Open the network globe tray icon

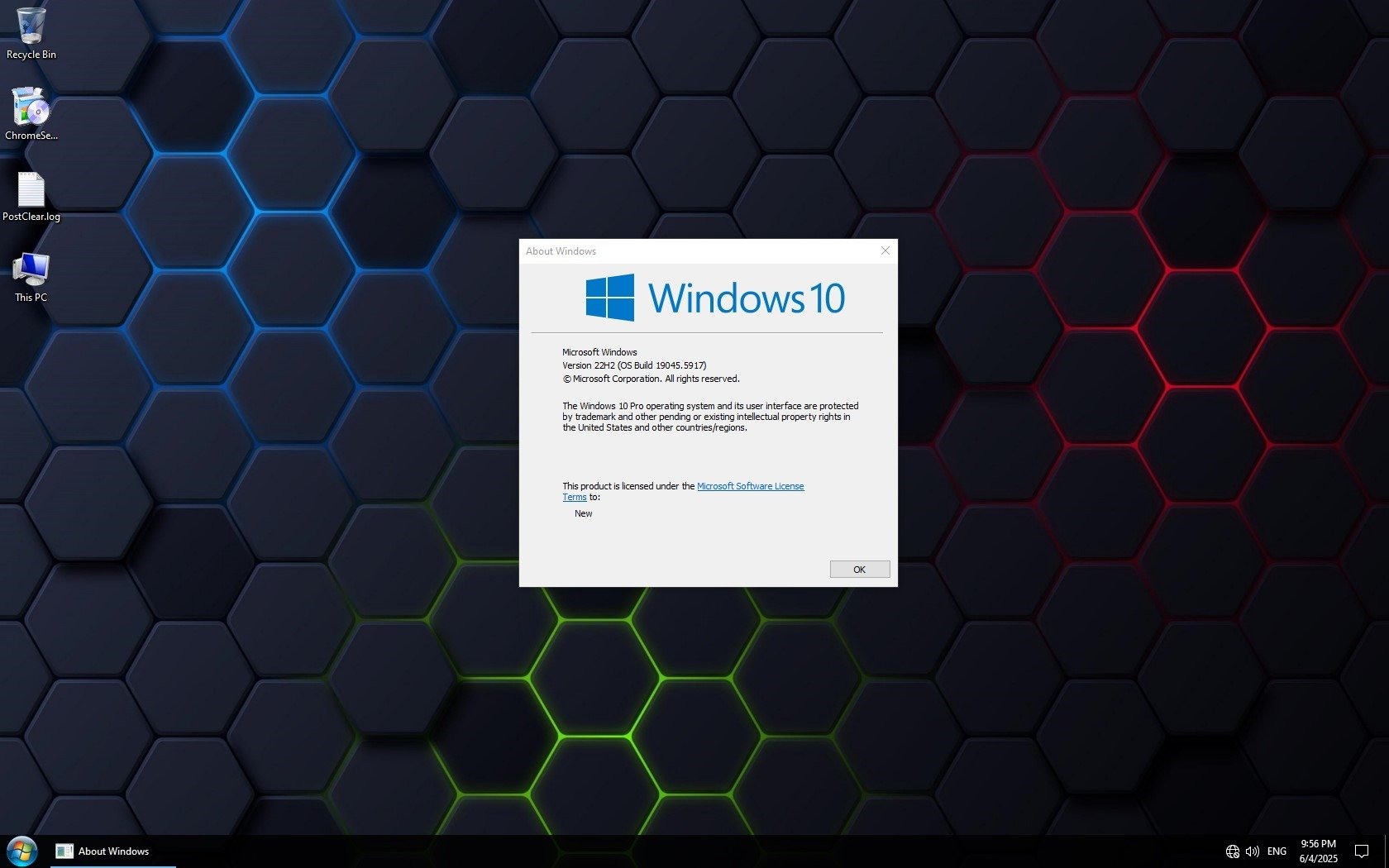coord(1232,851)
